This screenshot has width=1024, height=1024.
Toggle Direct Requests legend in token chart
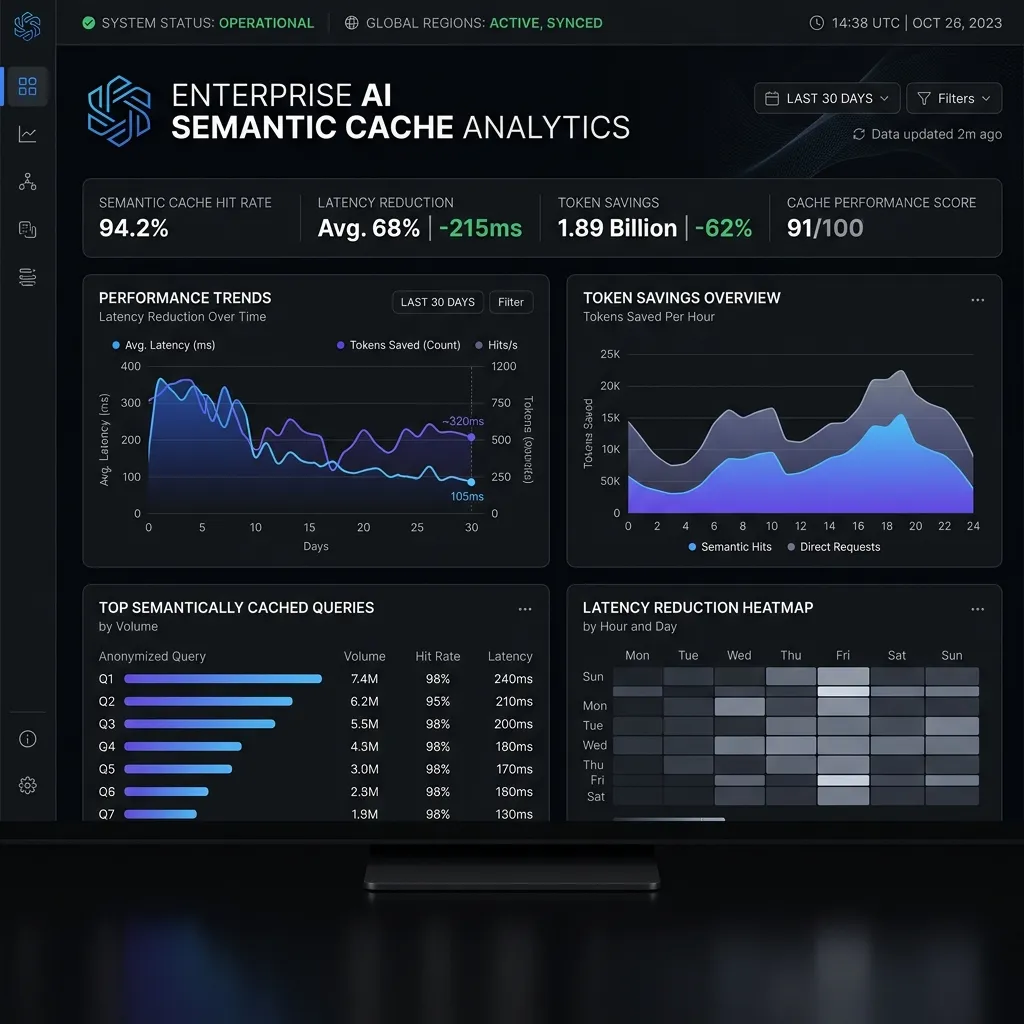click(x=833, y=547)
